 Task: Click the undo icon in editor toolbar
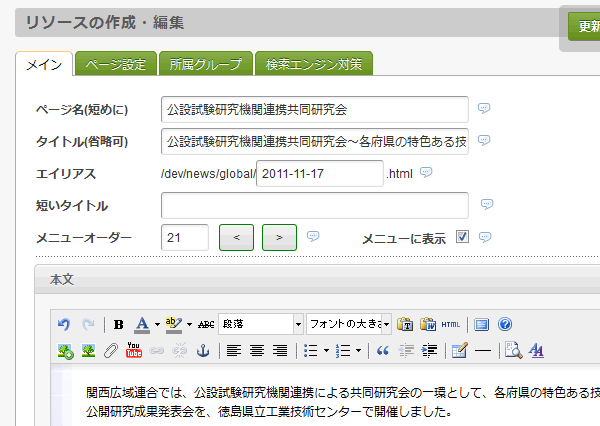[65, 324]
